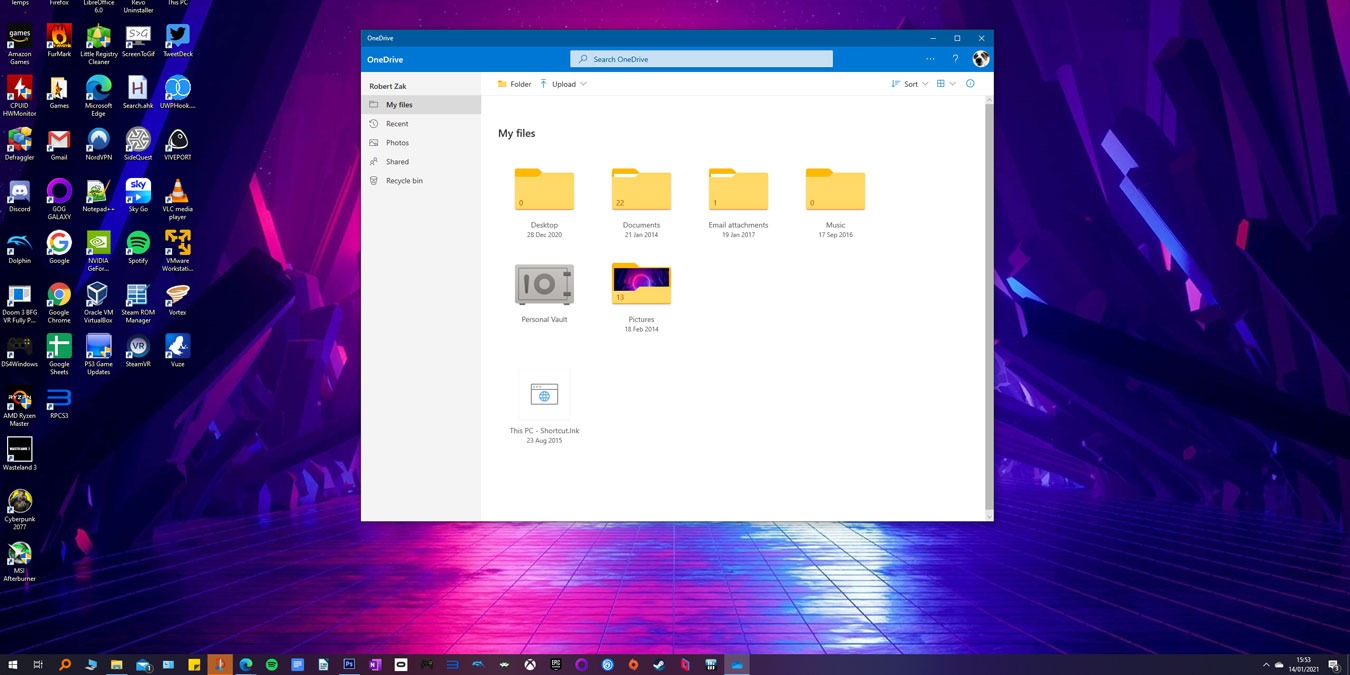Viewport: 1350px width, 675px height.
Task: Click the Robert Zak account name
Action: 387,86
